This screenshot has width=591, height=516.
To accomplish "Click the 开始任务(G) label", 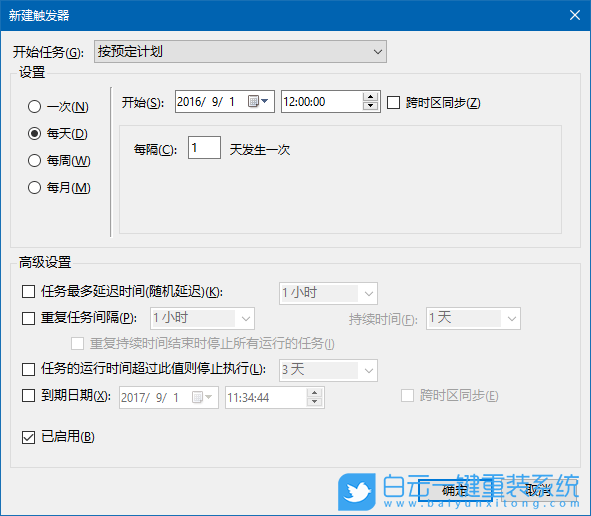I will (x=48, y=52).
